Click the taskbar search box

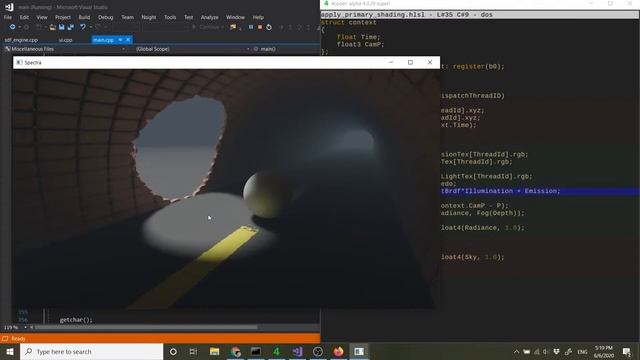point(91,351)
